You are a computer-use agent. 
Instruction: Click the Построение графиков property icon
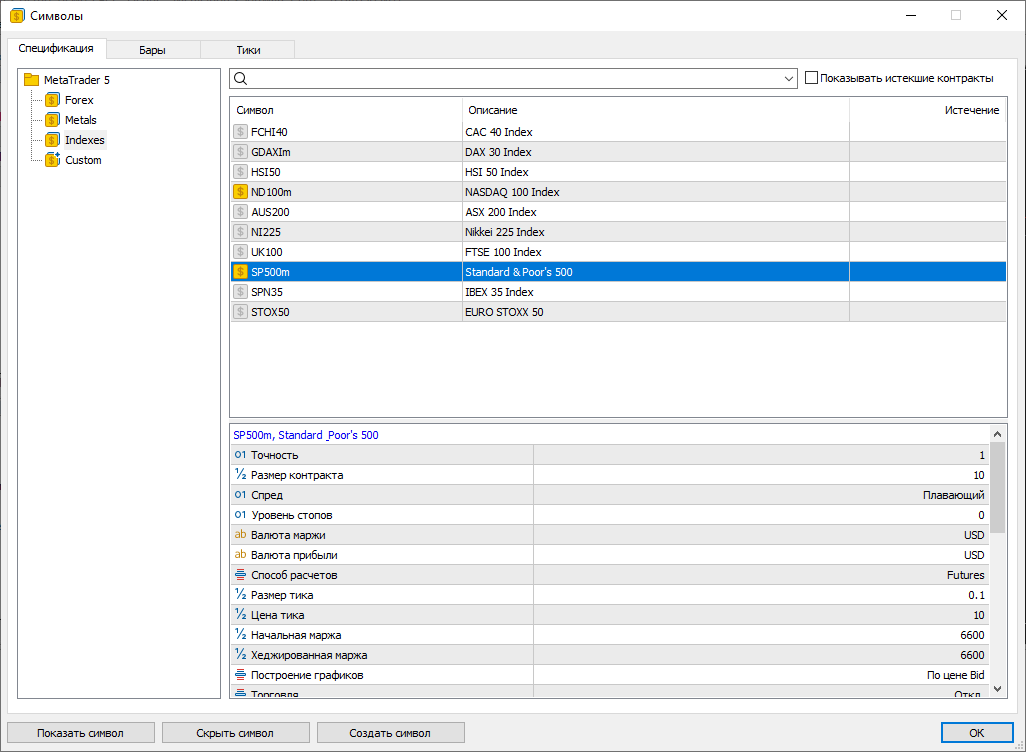coord(240,675)
